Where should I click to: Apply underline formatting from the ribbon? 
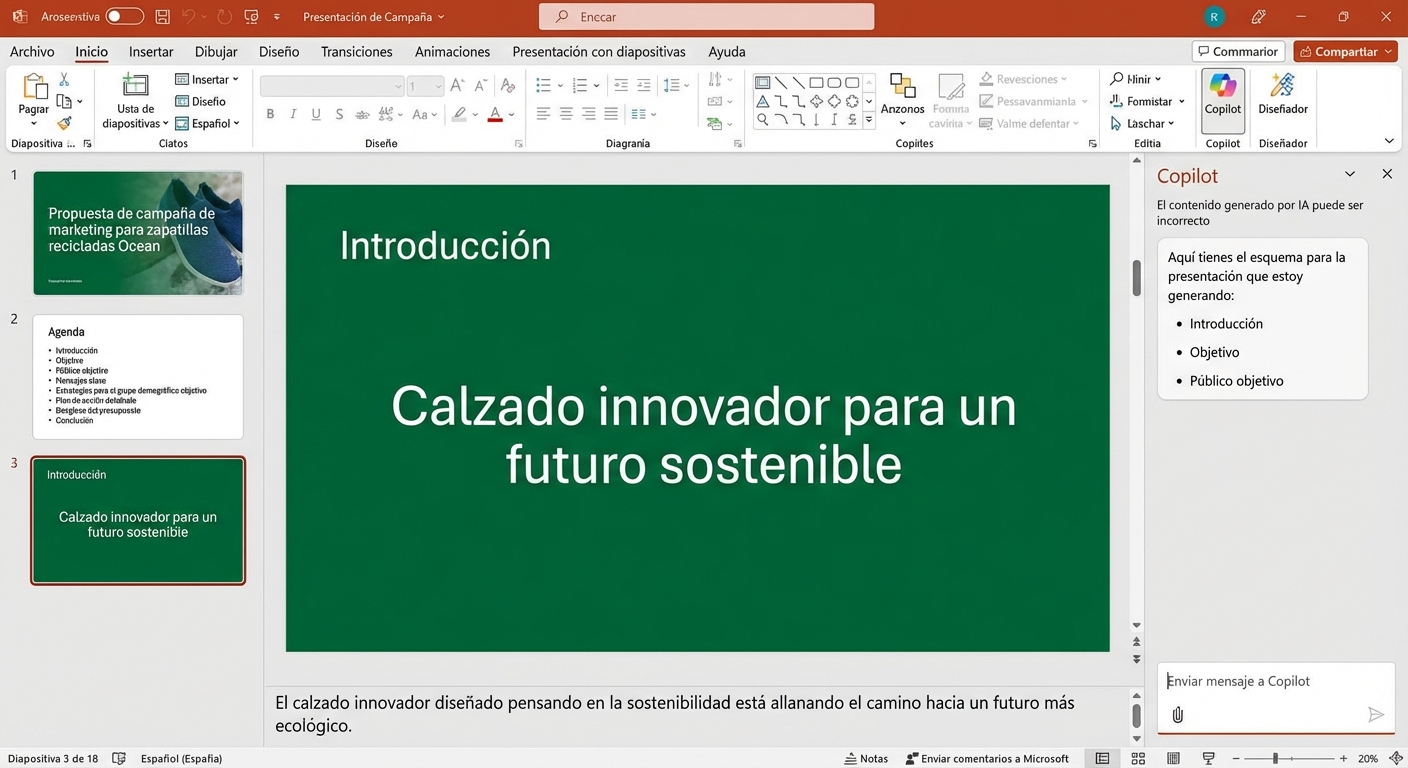click(x=315, y=114)
